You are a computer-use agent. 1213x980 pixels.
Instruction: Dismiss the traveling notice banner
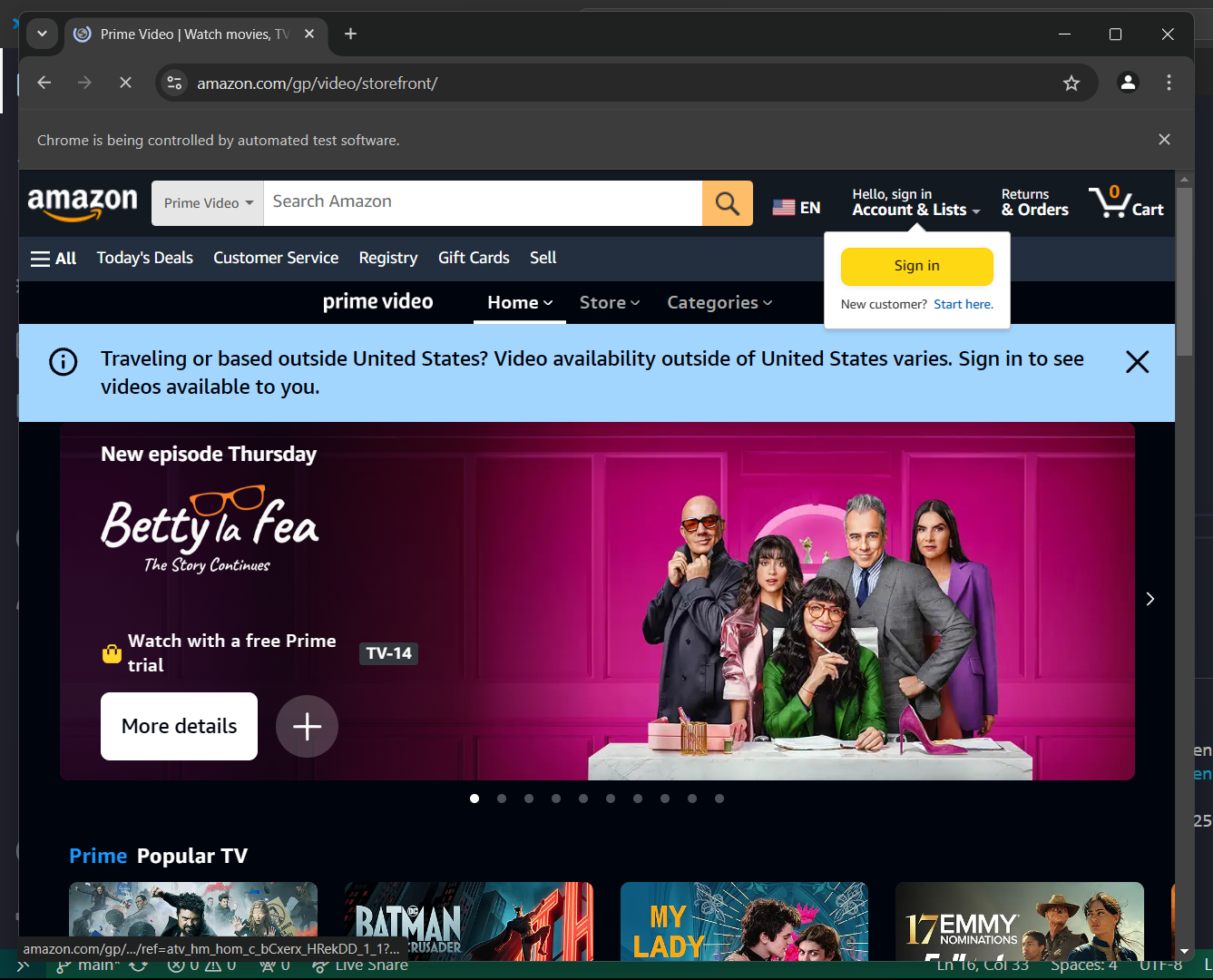(1137, 362)
